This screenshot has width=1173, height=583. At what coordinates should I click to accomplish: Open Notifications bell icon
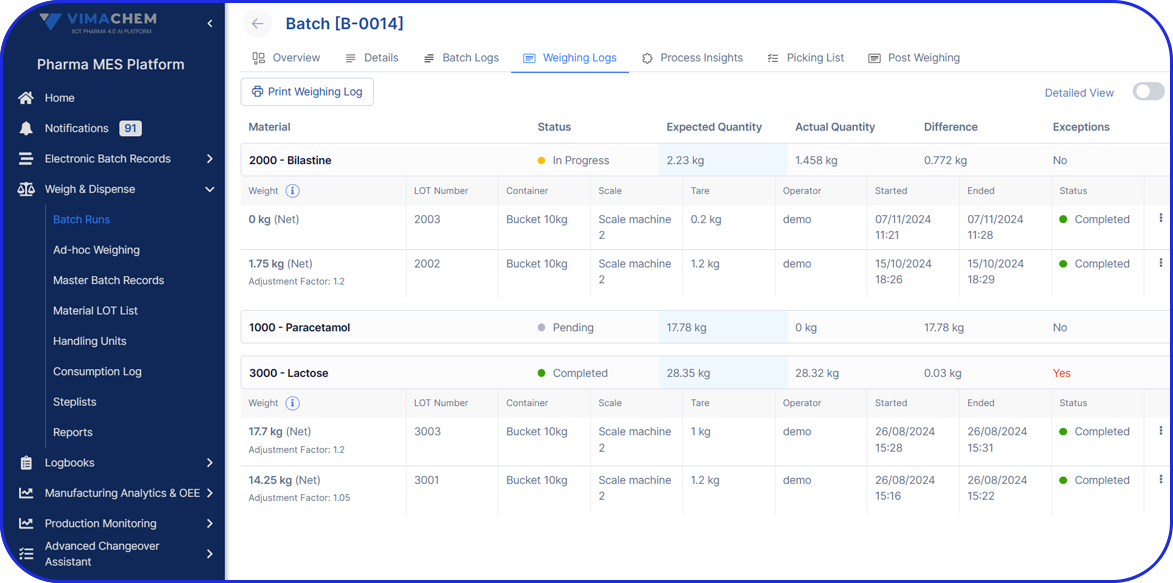point(26,128)
